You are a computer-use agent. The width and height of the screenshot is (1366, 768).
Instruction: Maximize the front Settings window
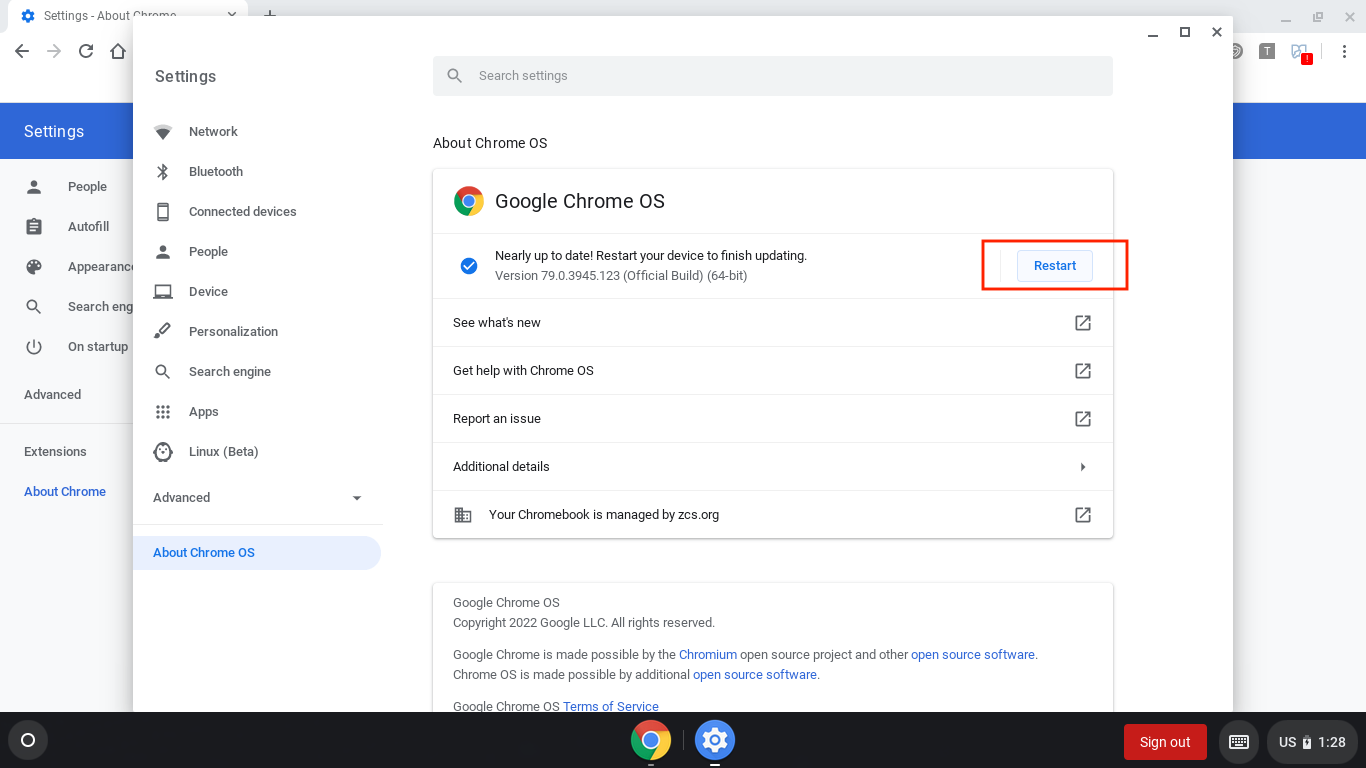[x=1185, y=32]
